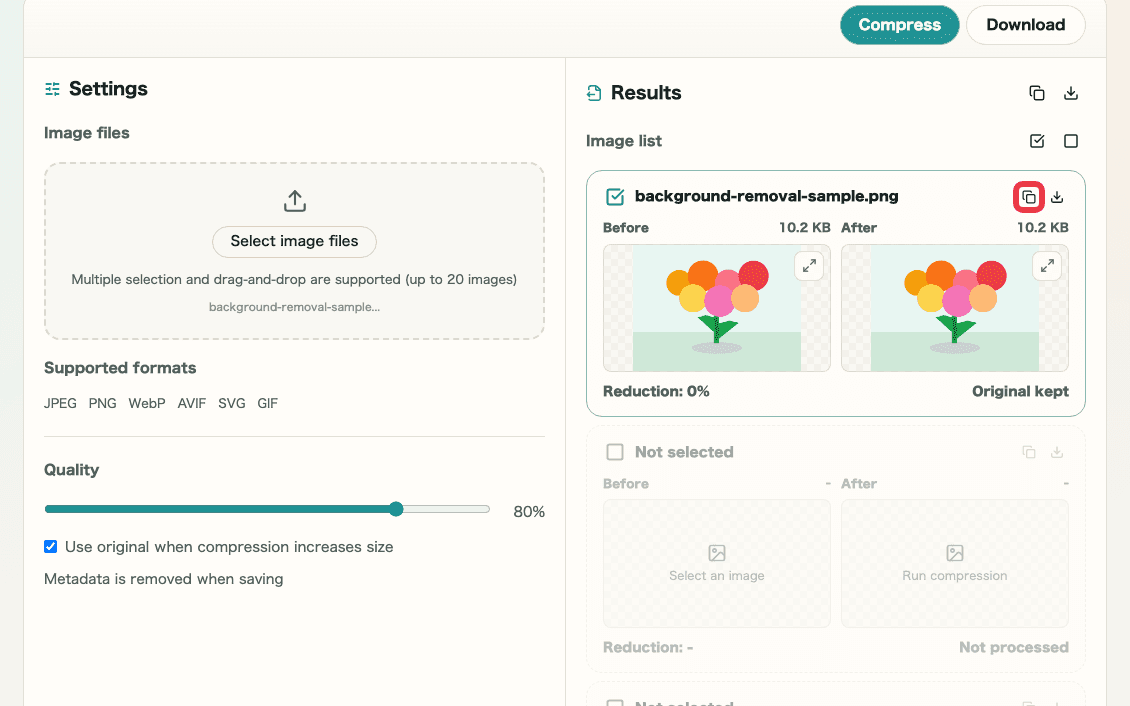Viewport: 1130px width, 706px height.
Task: Click the select-all icon beside Image list
Action: coord(1037,141)
